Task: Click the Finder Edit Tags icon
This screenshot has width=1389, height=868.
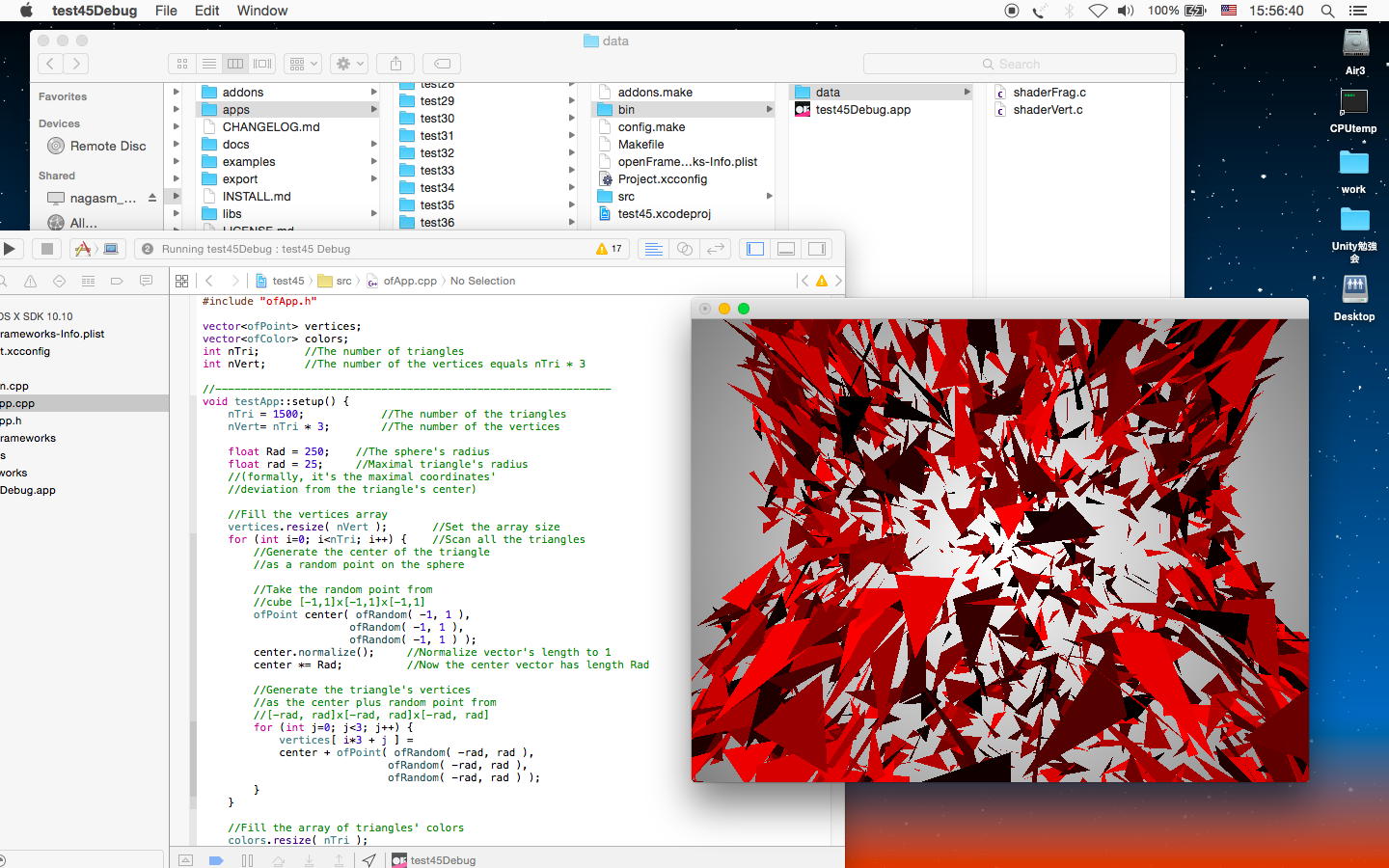Action: click(442, 64)
